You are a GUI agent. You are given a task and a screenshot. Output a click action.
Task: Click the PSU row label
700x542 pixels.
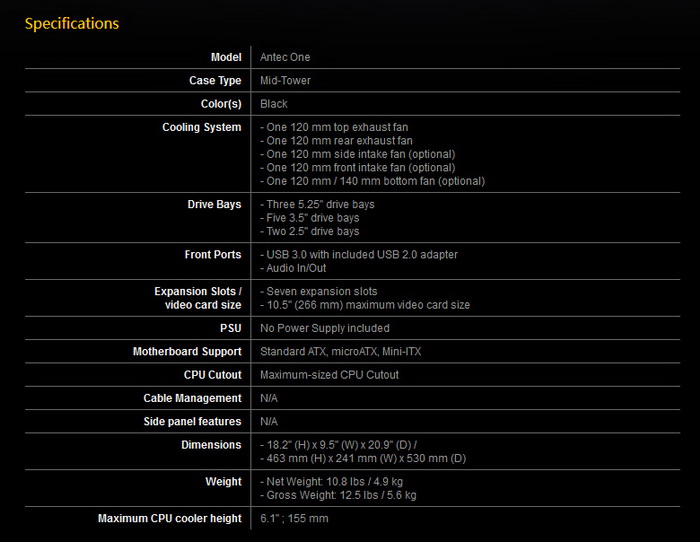click(x=230, y=328)
